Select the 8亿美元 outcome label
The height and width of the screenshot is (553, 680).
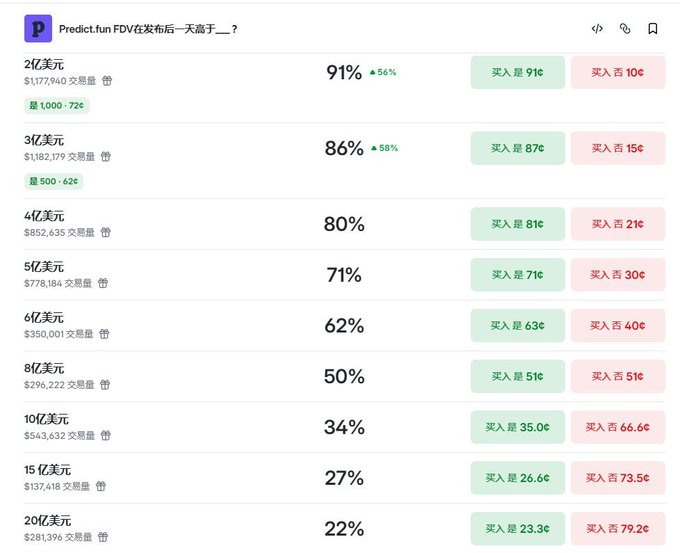(x=44, y=369)
